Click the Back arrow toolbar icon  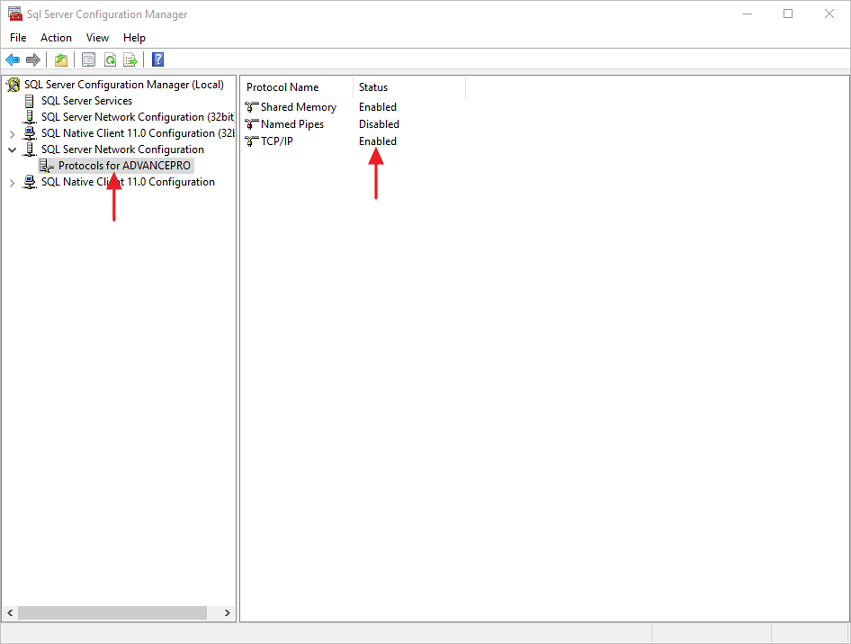[13, 60]
